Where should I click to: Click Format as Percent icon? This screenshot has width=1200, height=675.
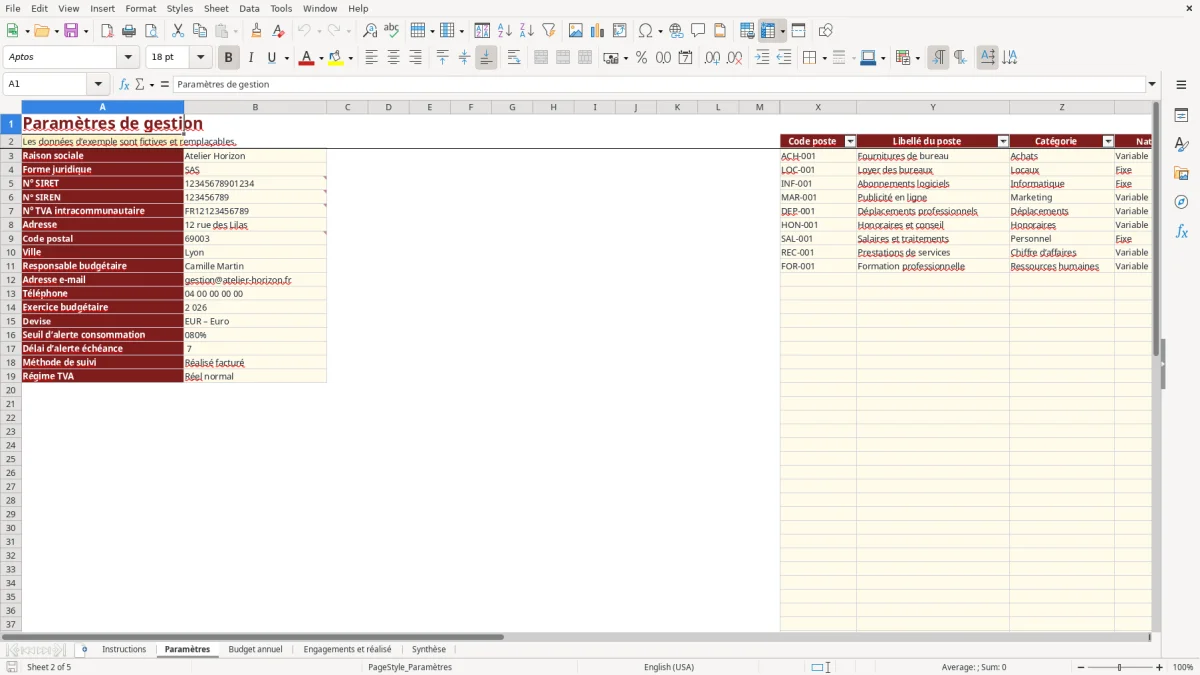click(x=641, y=58)
